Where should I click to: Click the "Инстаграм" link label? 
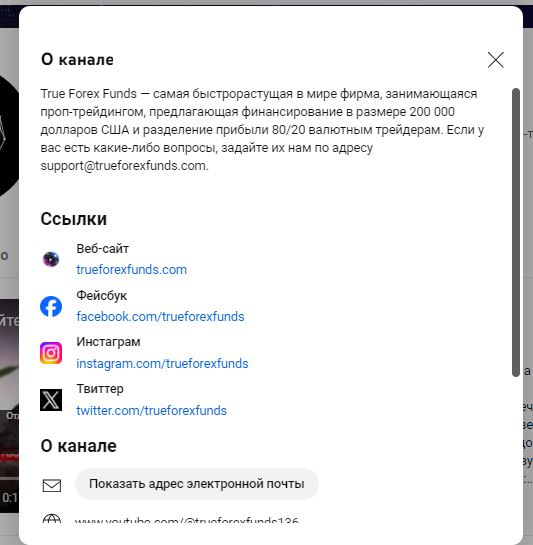tap(108, 342)
